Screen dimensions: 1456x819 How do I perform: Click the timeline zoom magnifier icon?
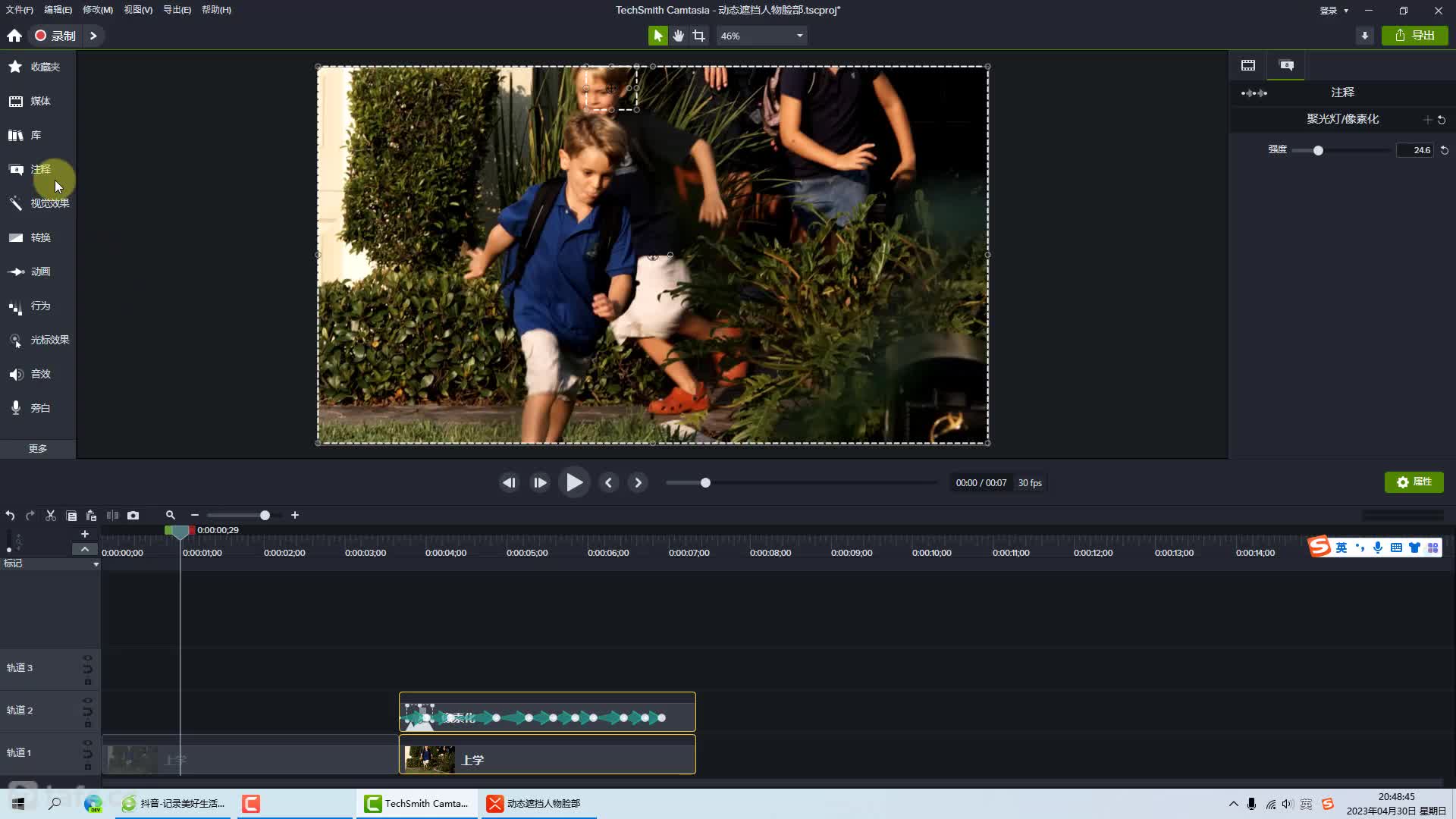pyautogui.click(x=170, y=515)
